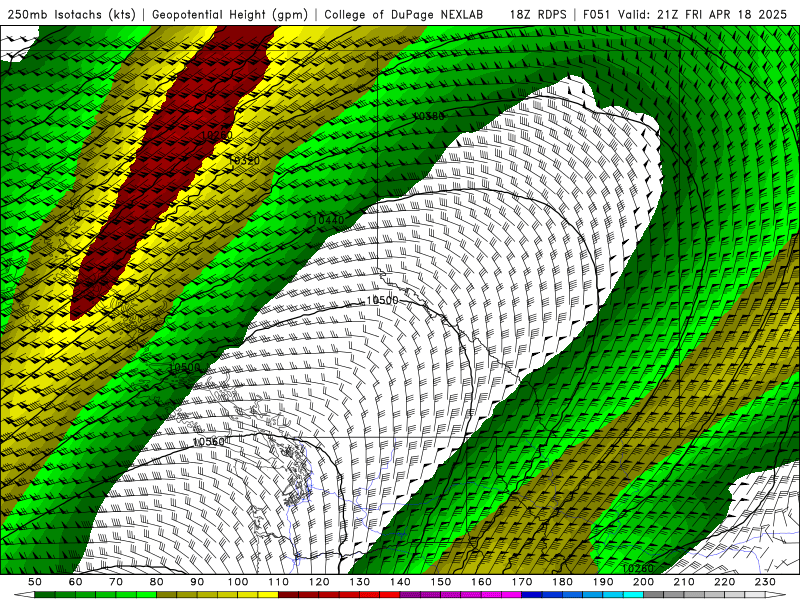Select the cyan swatch in the color bar
Image resolution: width=800 pixels, height=600 pixels.
click(633, 595)
